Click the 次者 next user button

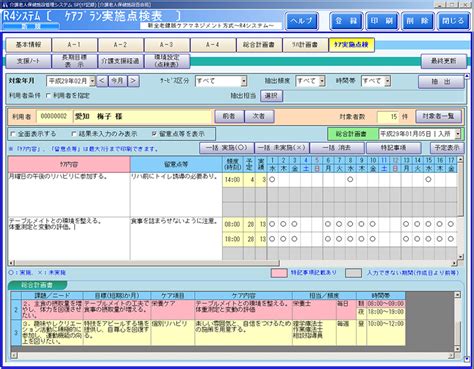tap(259, 116)
